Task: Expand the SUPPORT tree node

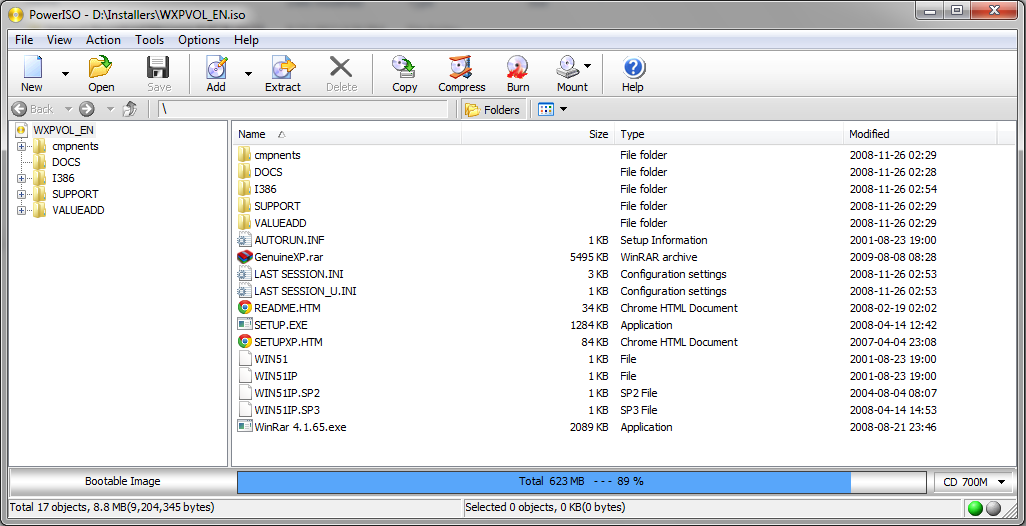Action: 22,194
